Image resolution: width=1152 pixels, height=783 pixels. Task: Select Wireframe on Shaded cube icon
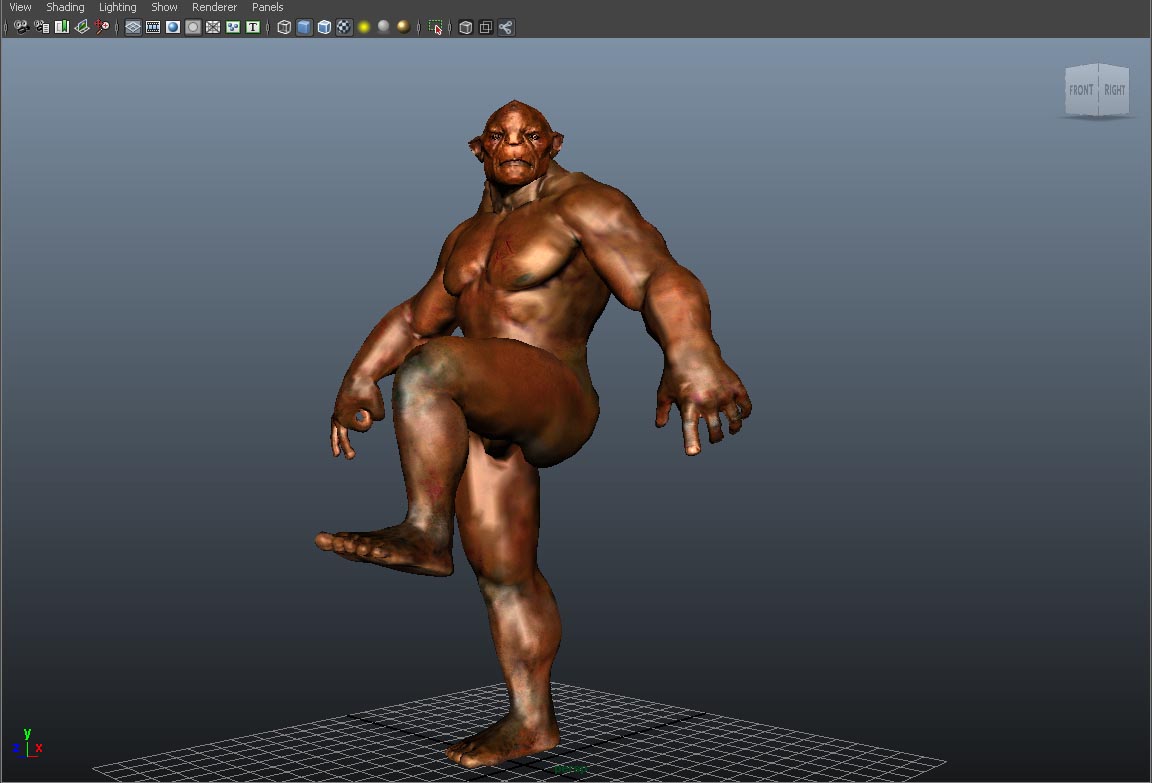324,27
